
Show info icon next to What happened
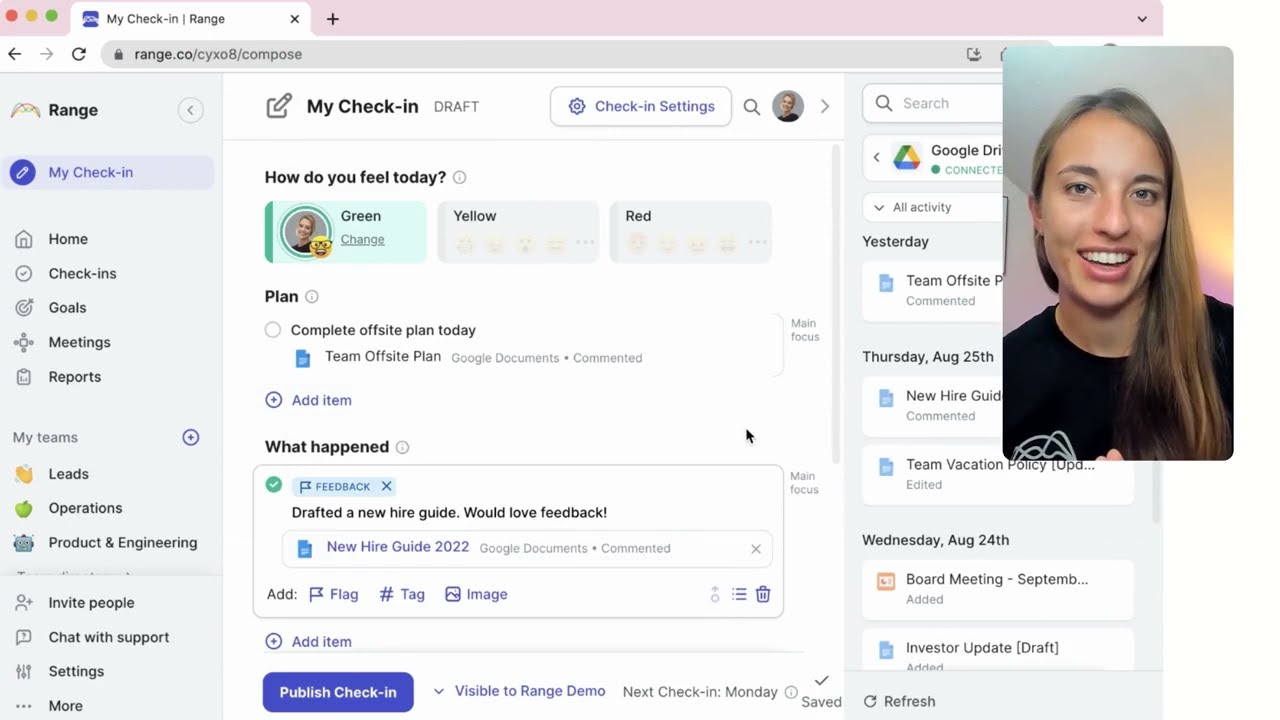coord(402,447)
